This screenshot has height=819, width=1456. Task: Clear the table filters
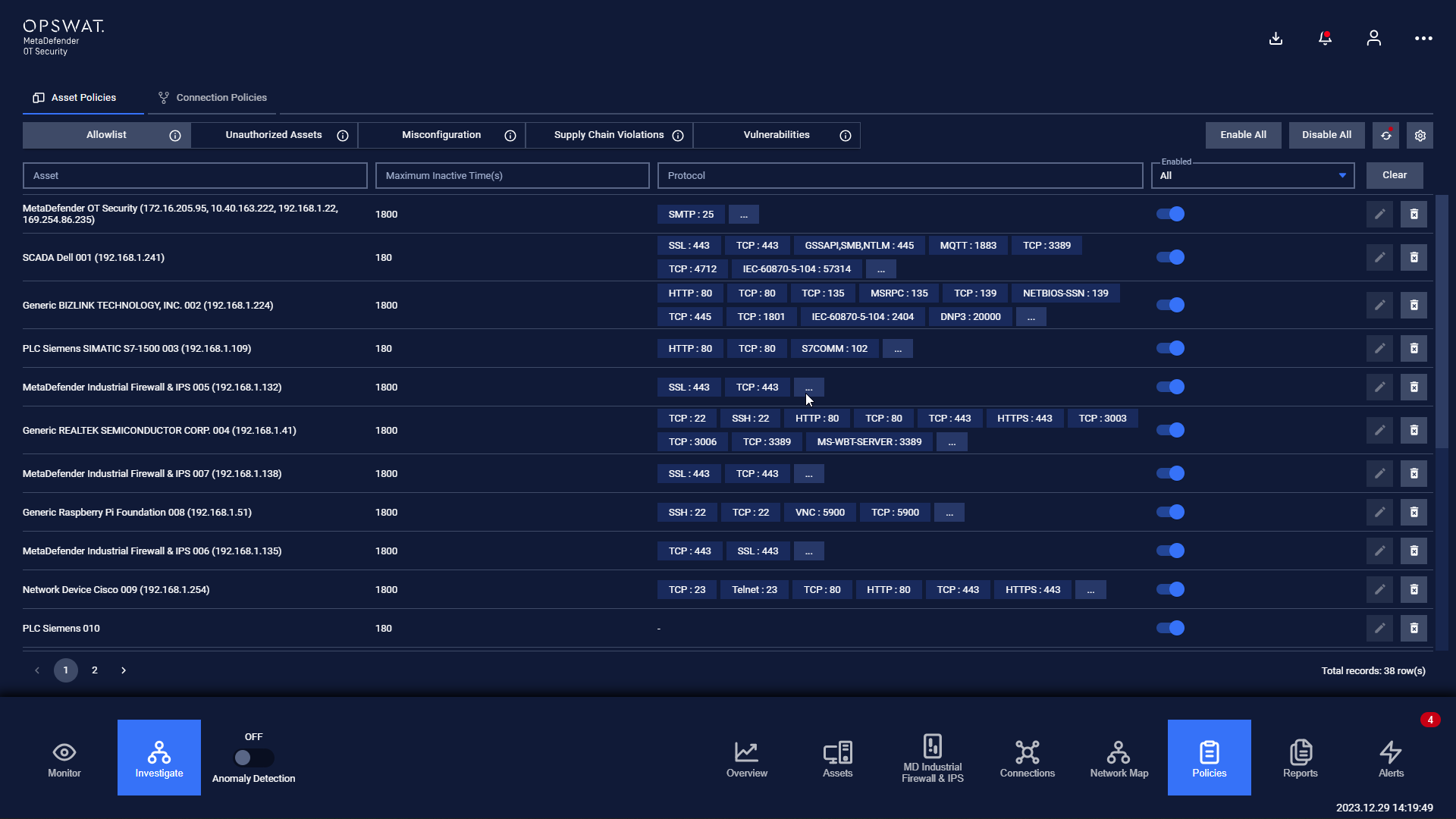coord(1395,175)
